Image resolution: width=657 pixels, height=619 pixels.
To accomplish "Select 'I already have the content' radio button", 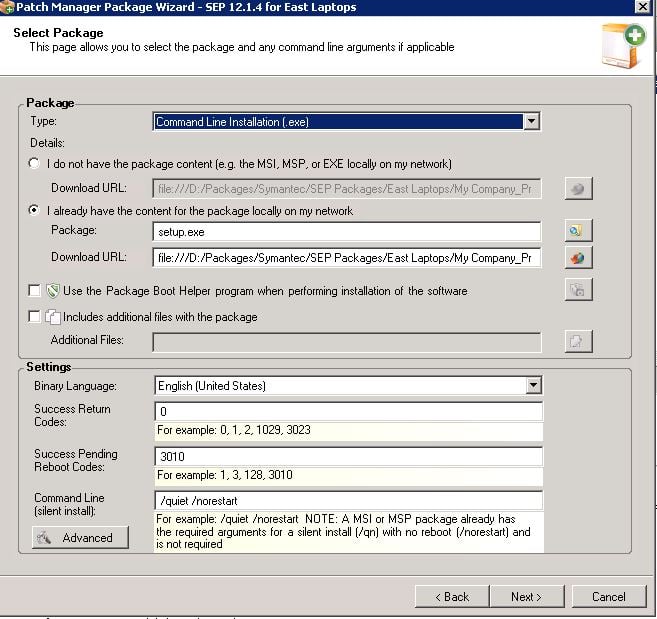I will (34, 210).
